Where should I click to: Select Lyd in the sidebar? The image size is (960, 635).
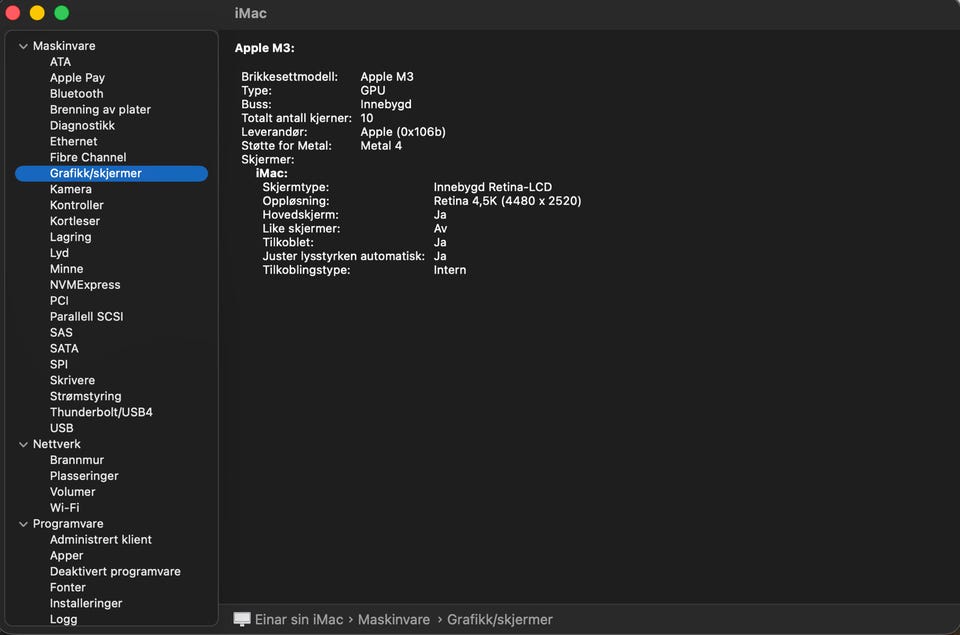tap(59, 253)
